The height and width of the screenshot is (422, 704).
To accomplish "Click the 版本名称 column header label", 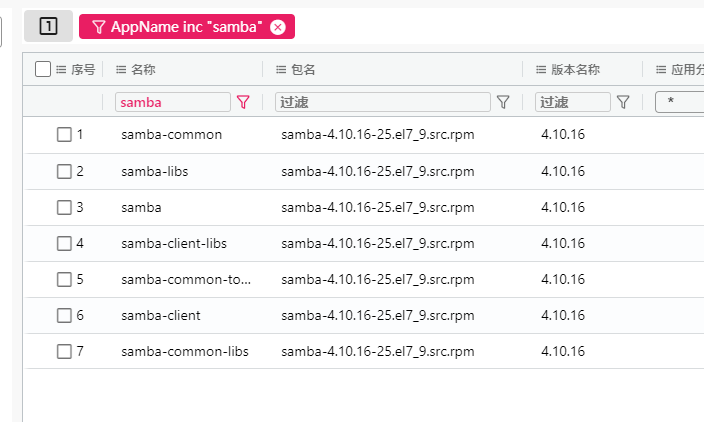I will pos(576,69).
